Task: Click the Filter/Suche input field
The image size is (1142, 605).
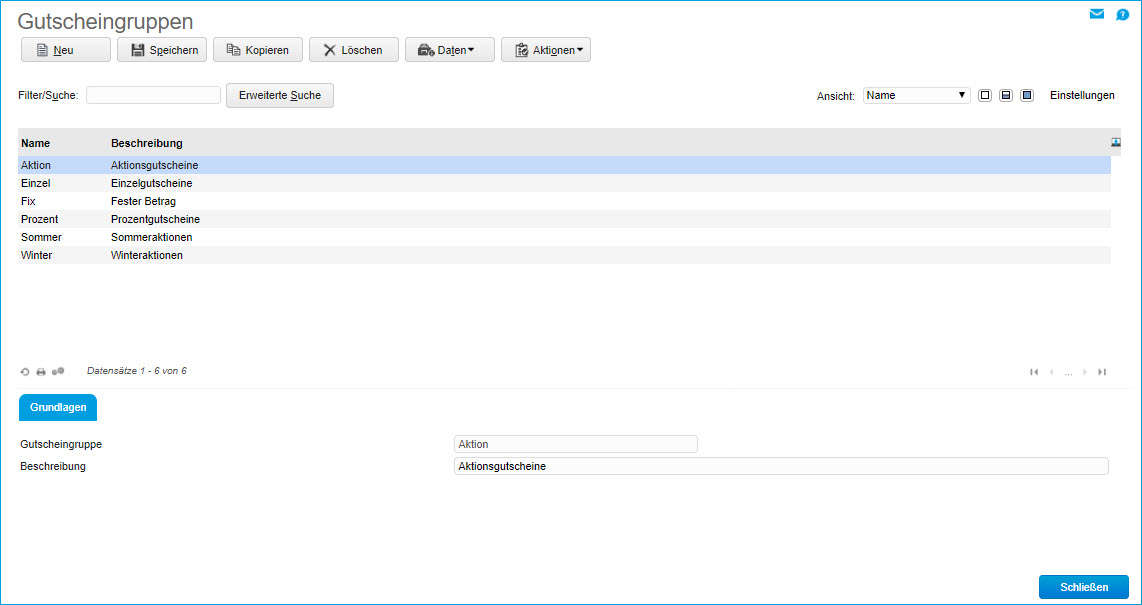Action: click(x=153, y=95)
